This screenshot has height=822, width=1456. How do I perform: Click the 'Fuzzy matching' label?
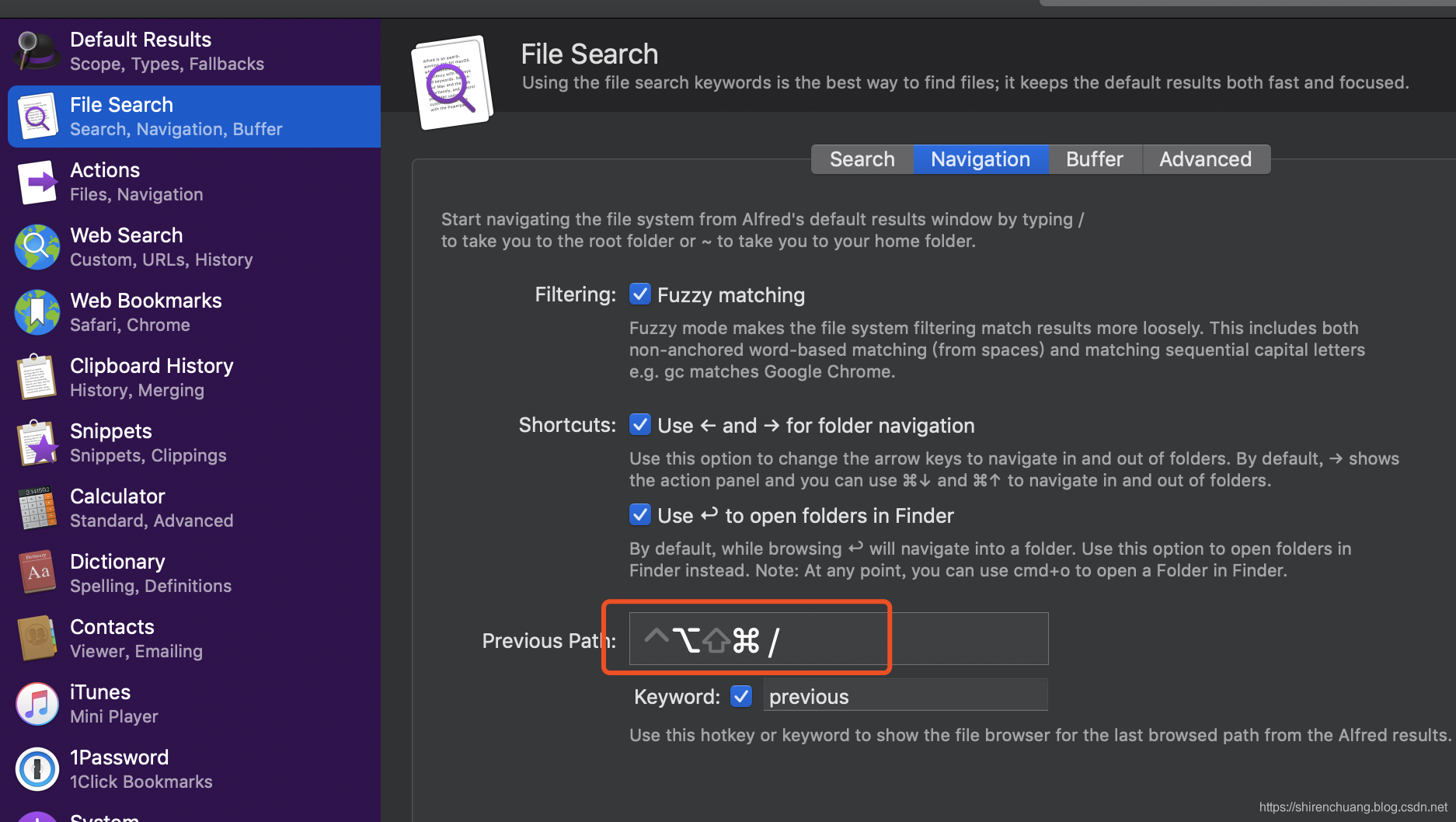731,295
